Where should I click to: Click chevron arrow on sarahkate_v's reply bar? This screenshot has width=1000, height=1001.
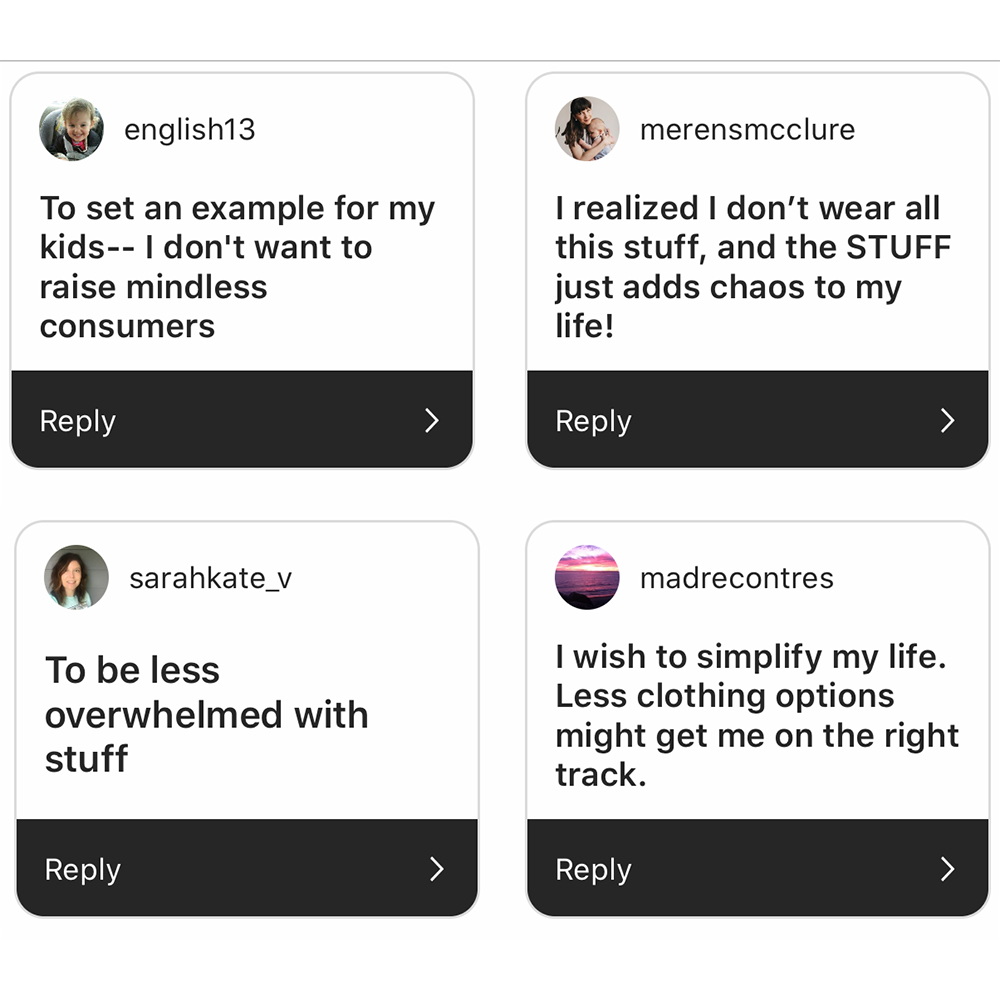coord(437,869)
